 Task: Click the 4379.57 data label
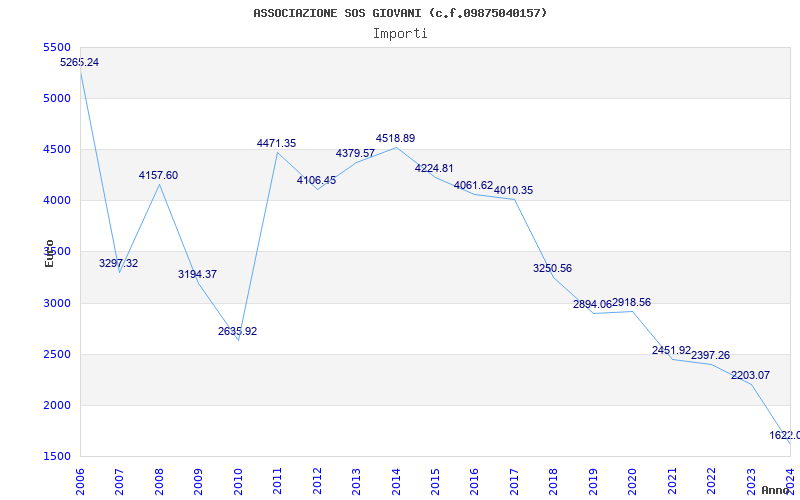(355, 153)
